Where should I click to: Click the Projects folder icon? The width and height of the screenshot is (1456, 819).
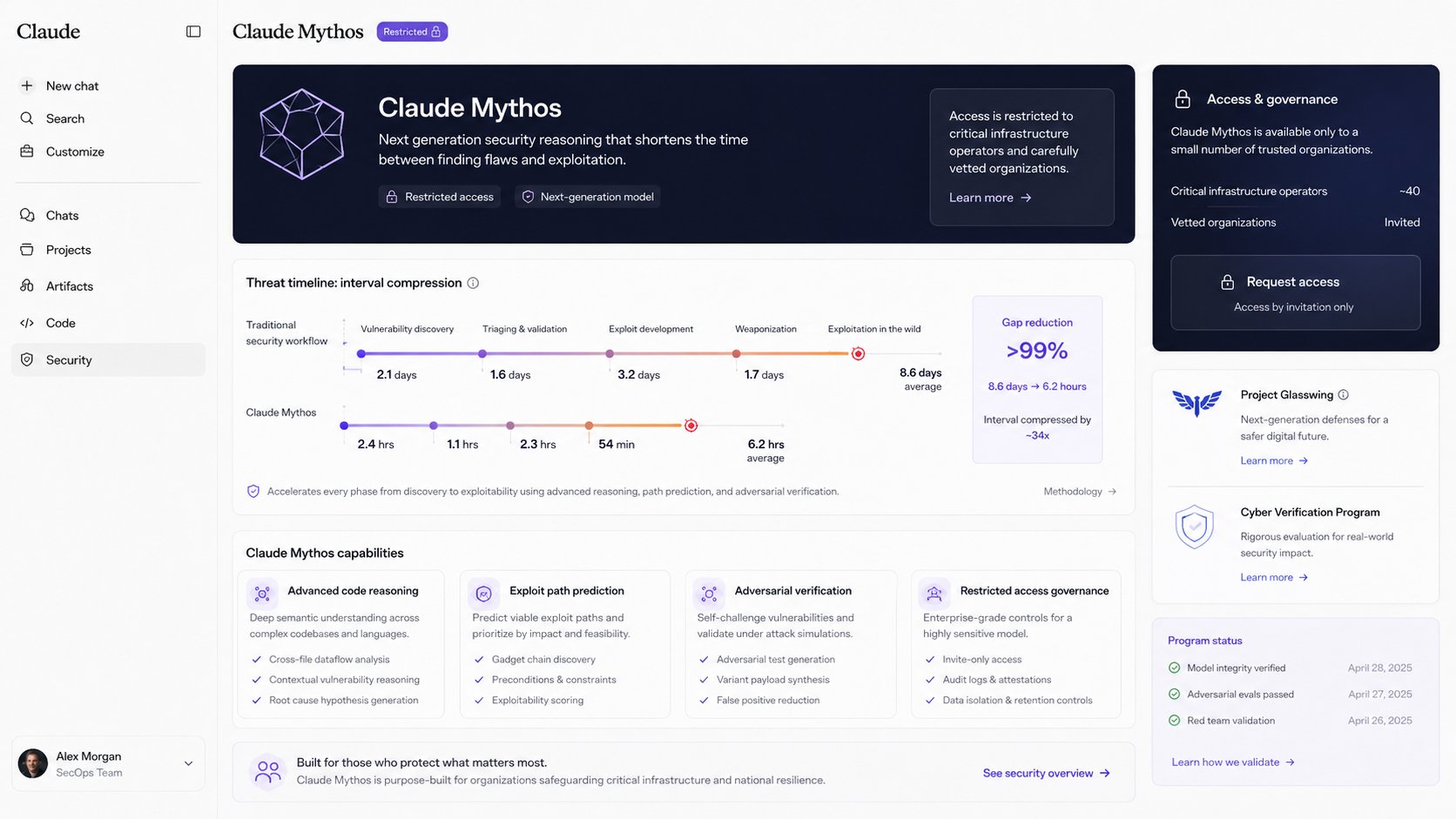tap(27, 250)
